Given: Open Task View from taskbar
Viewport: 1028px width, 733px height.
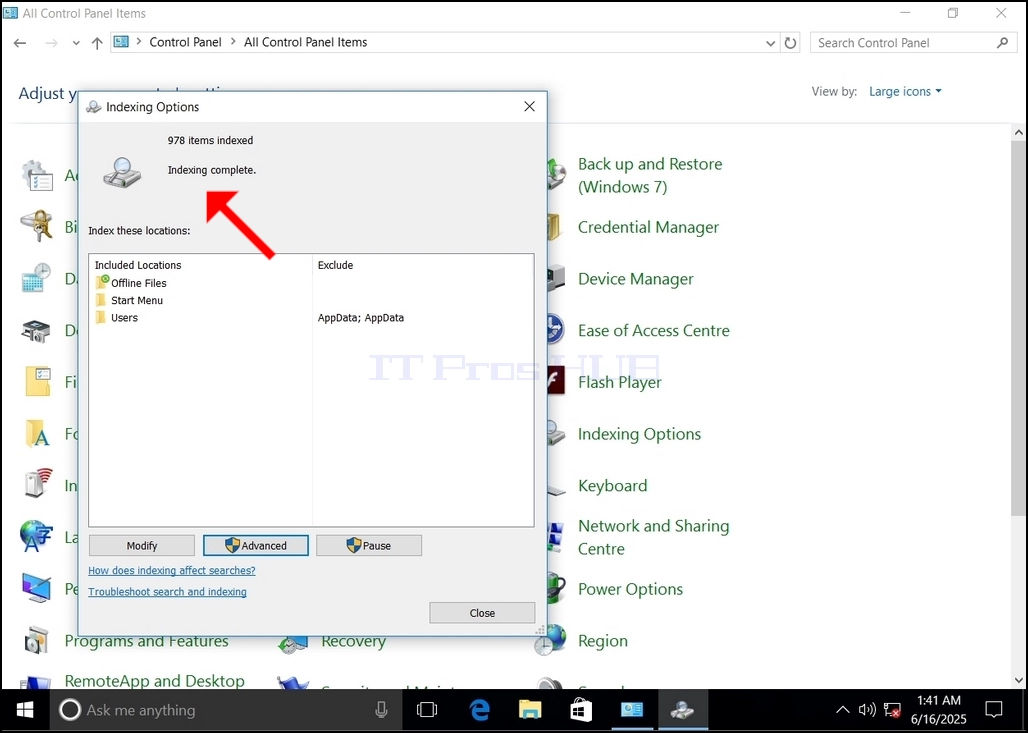Looking at the screenshot, I should (427, 709).
